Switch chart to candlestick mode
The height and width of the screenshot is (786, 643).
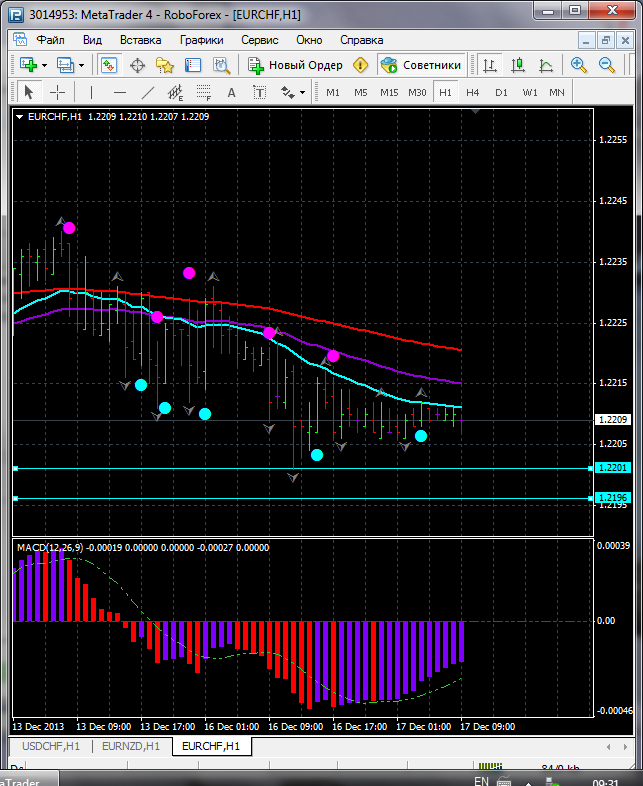tap(518, 65)
